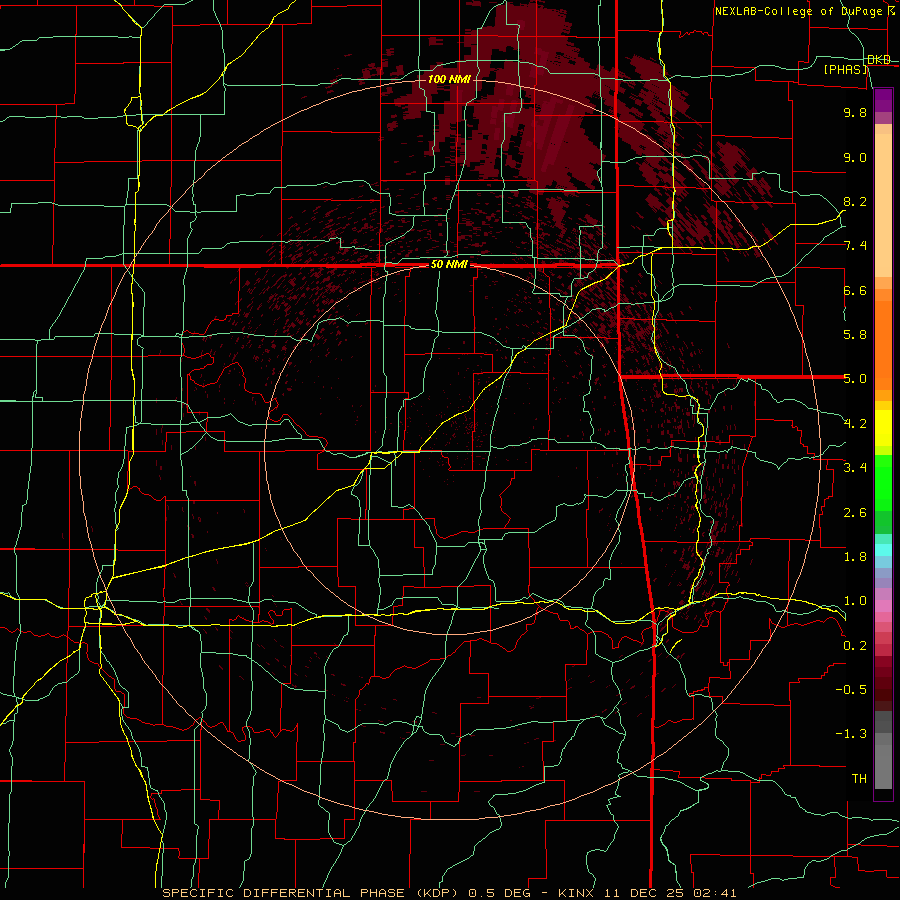Click the 0.2 value on color scale
Viewport: 900px width, 900px height.
pyautogui.click(x=855, y=646)
